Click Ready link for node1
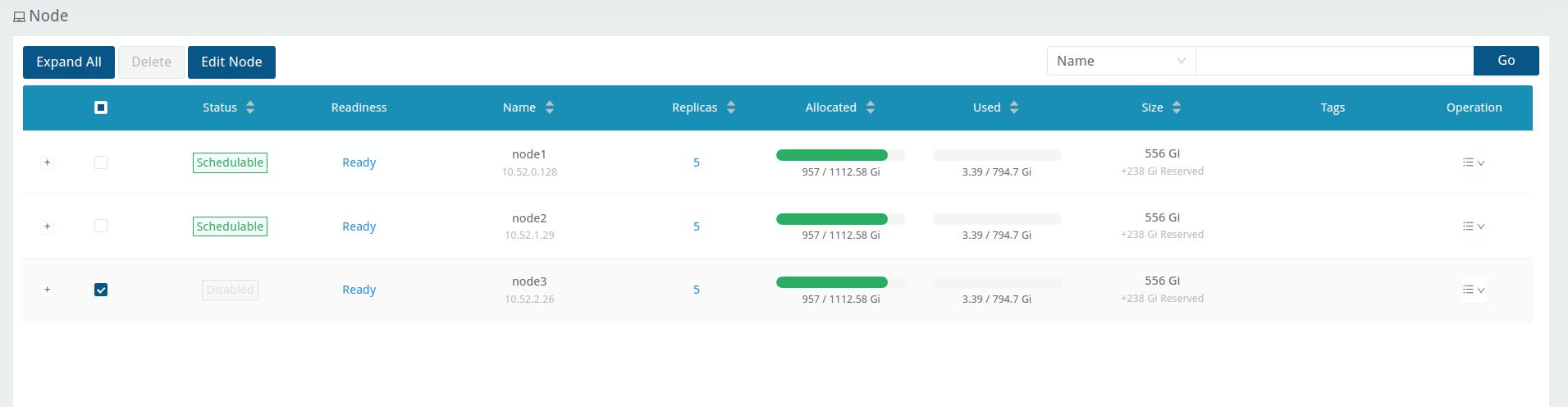 click(359, 162)
